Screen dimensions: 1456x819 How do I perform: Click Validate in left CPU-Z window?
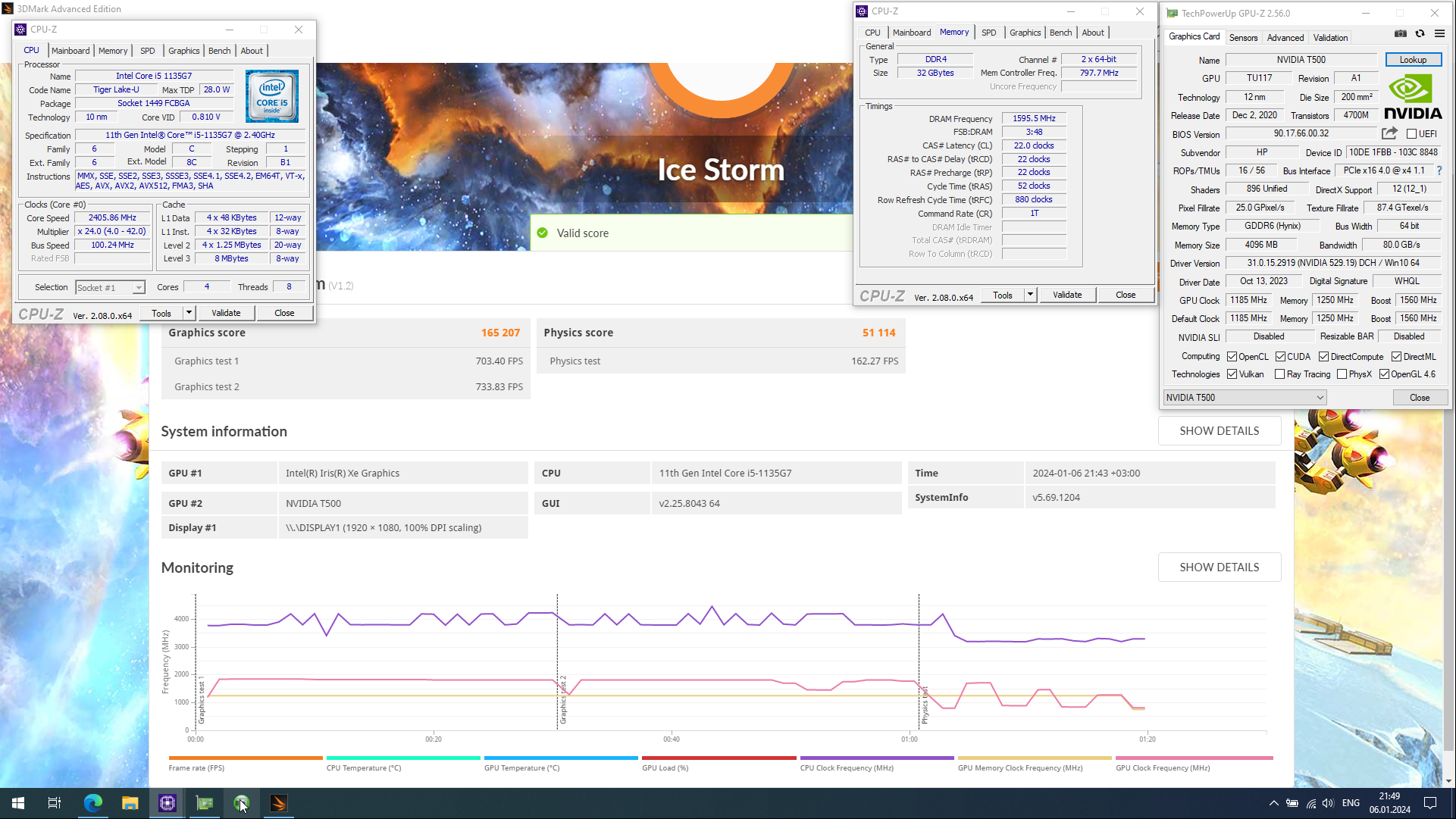(226, 312)
